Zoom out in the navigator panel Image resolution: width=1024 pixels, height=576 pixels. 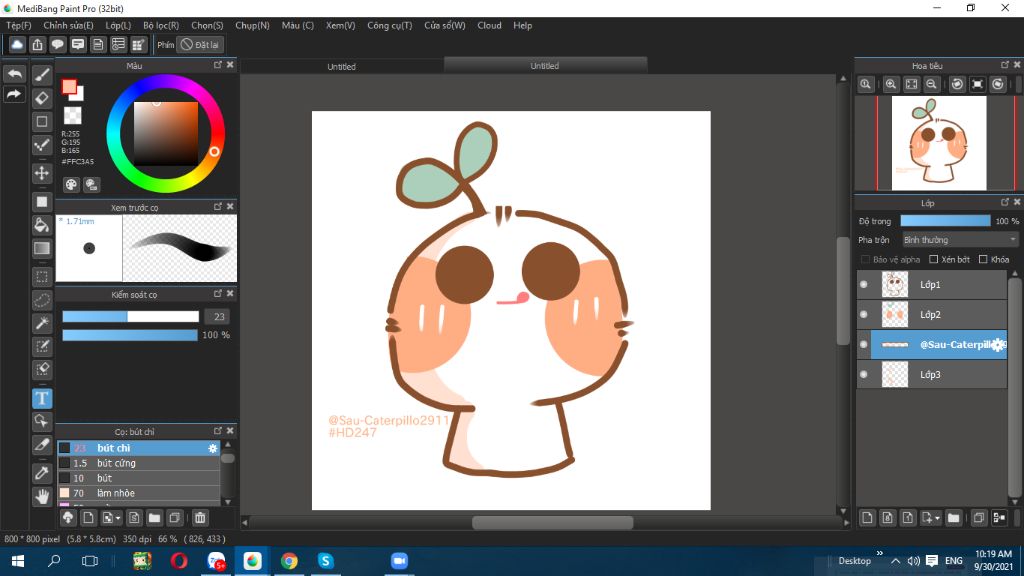coord(932,84)
